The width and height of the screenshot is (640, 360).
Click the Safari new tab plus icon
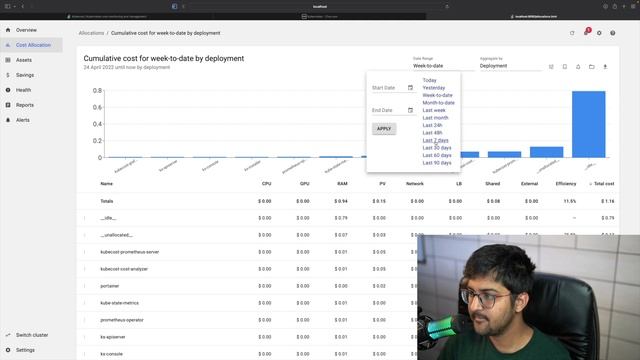pos(624,7)
